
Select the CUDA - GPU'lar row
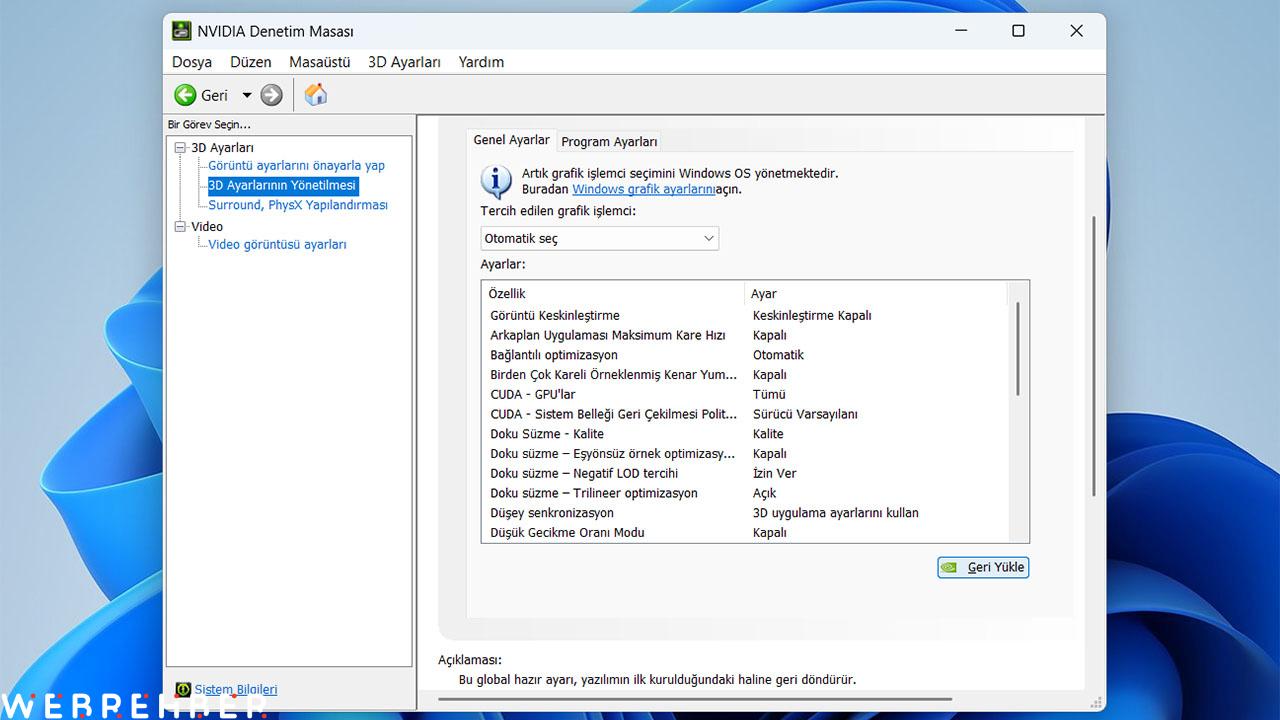pos(745,395)
